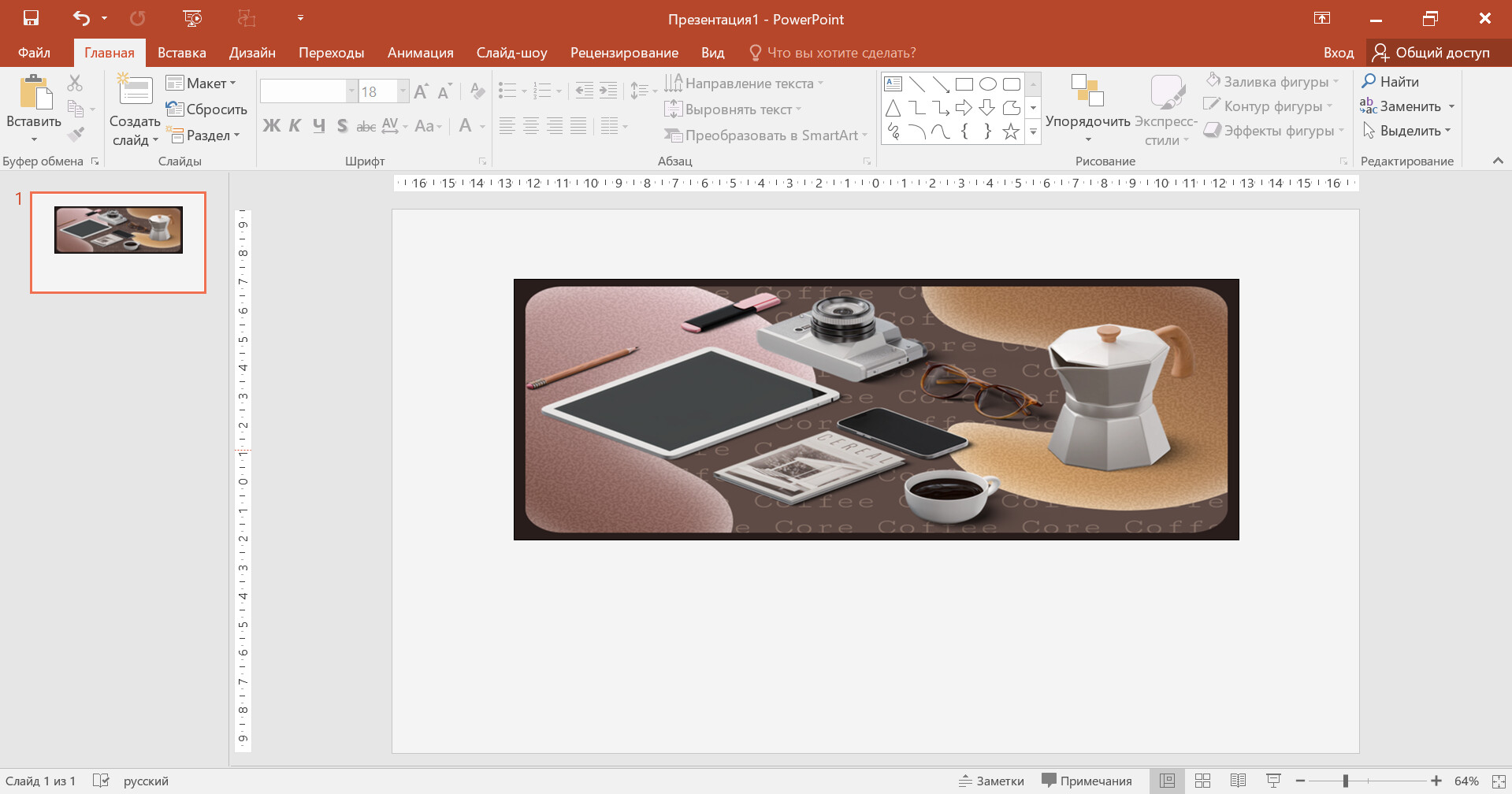1512x794 pixels.
Task: Click the Share (Общий доступ) button
Action: click(1431, 53)
